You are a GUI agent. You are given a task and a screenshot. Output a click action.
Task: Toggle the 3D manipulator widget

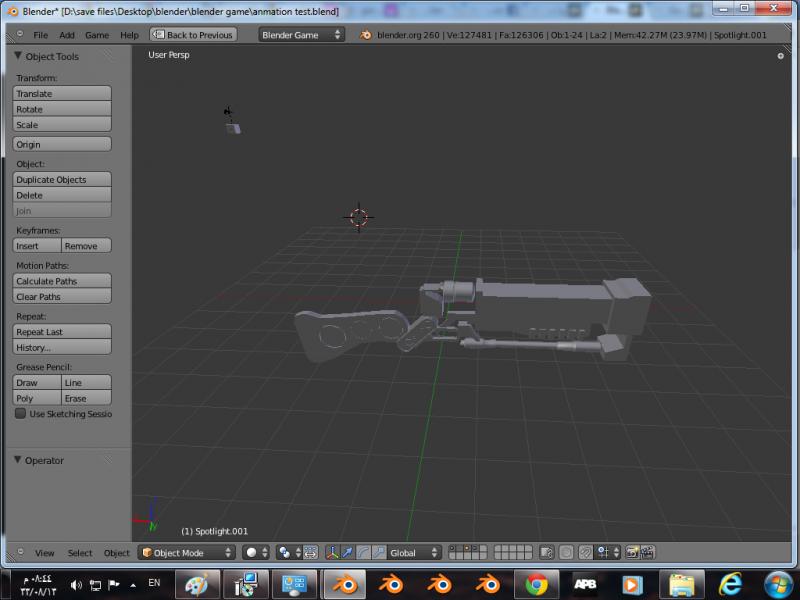[333, 553]
